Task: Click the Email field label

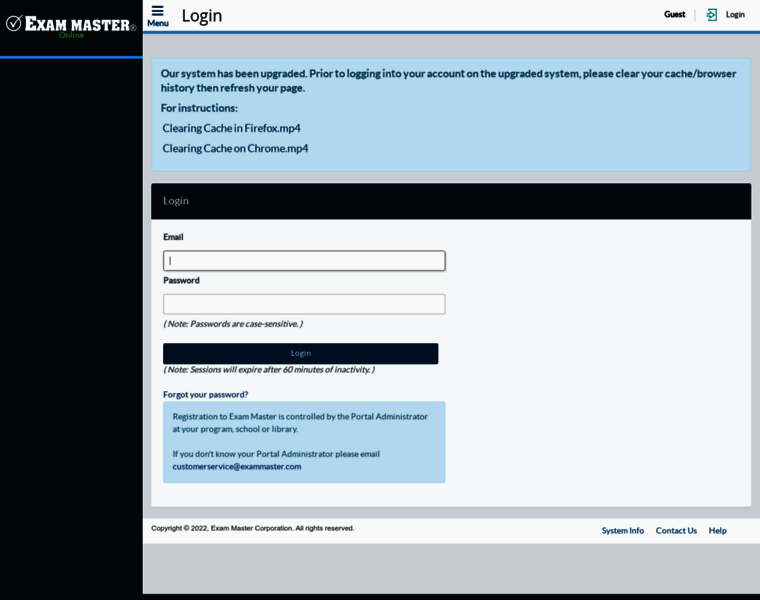Action: [x=173, y=237]
